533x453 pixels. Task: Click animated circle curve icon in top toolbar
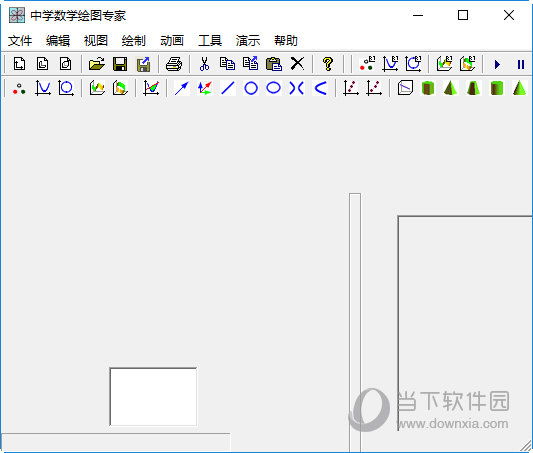pyautogui.click(x=413, y=64)
